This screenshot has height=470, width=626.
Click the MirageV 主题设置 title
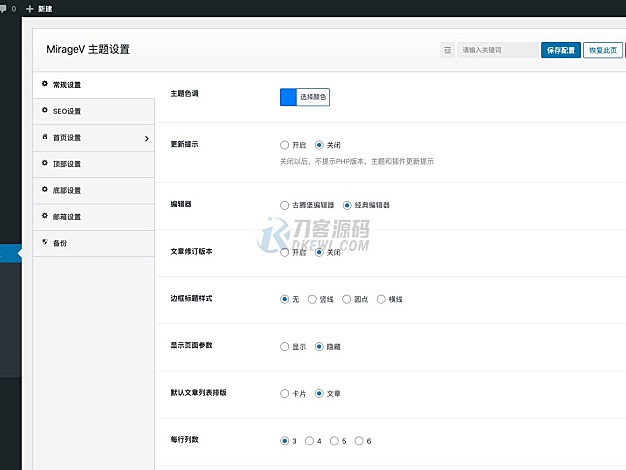click(x=88, y=50)
